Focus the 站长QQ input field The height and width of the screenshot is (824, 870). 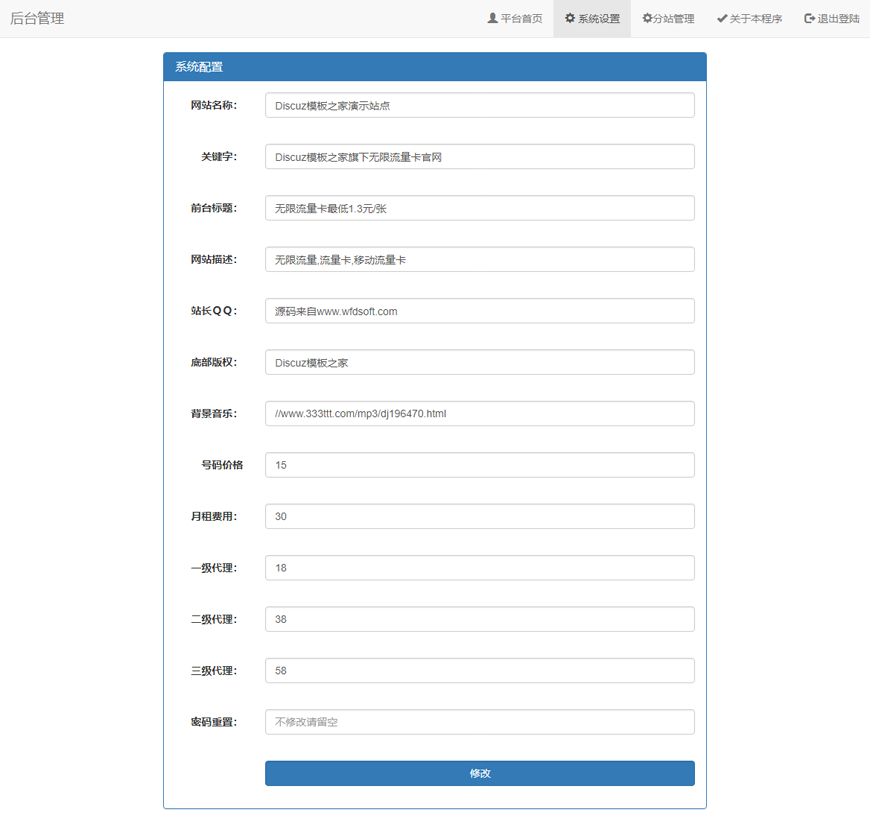coord(479,311)
